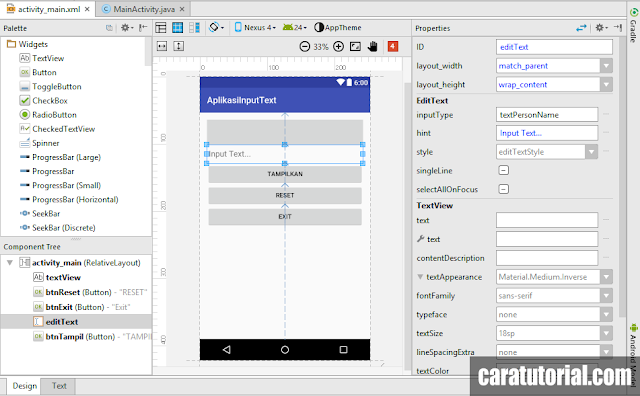
Task: Open the textSize dropdown
Action: pyautogui.click(x=607, y=333)
